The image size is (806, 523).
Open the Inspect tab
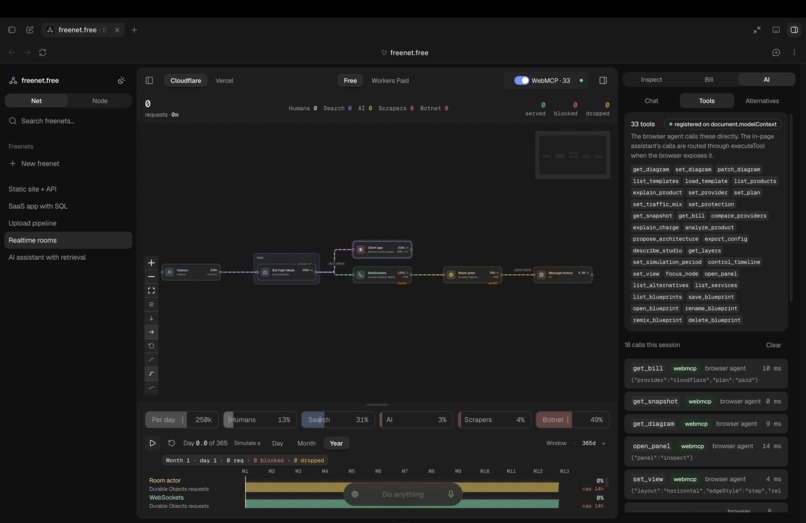tap(651, 79)
